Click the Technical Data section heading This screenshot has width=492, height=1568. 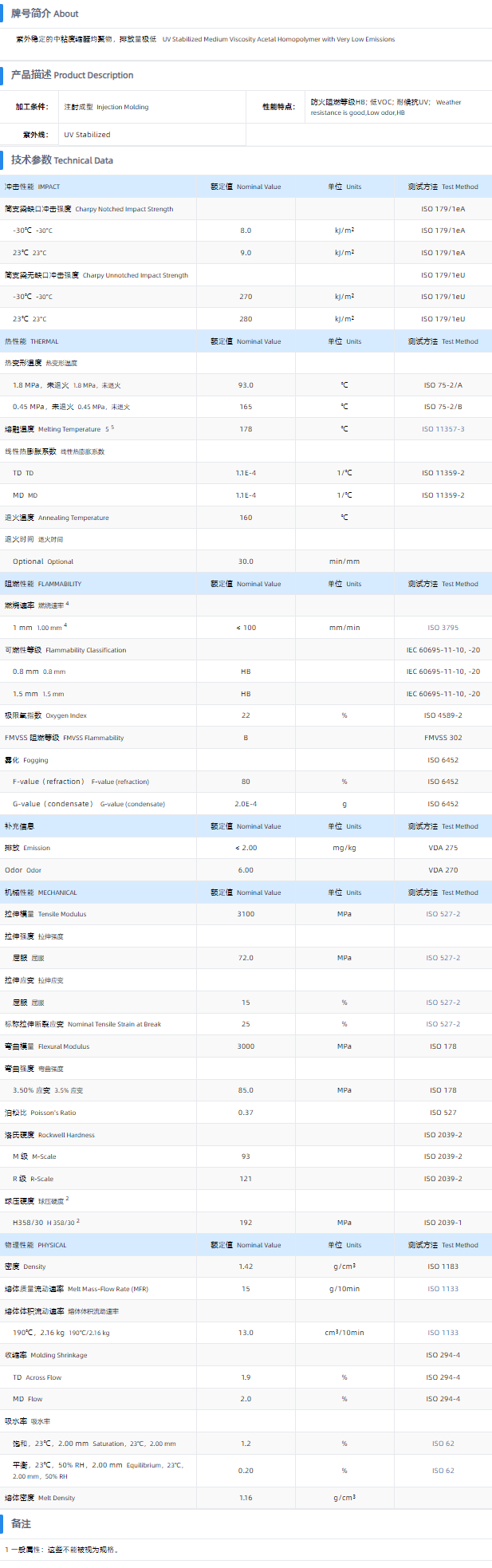coord(62,160)
